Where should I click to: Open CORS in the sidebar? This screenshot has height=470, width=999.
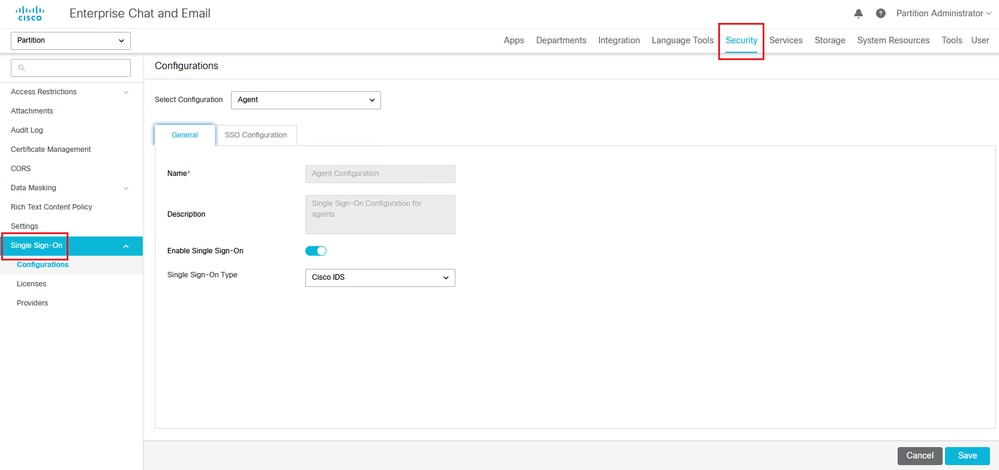coord(20,169)
